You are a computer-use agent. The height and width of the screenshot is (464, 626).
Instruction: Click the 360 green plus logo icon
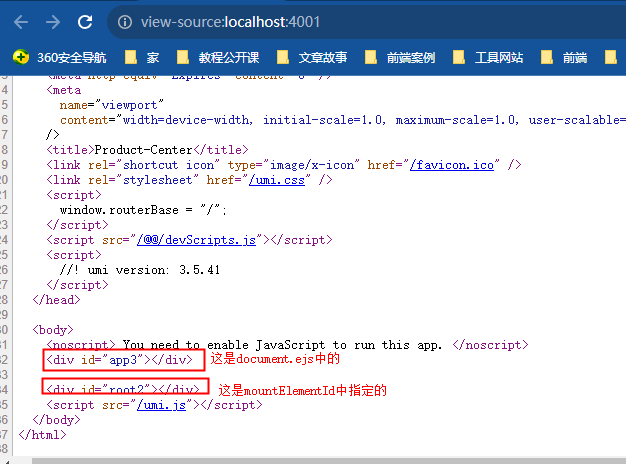(x=21, y=57)
